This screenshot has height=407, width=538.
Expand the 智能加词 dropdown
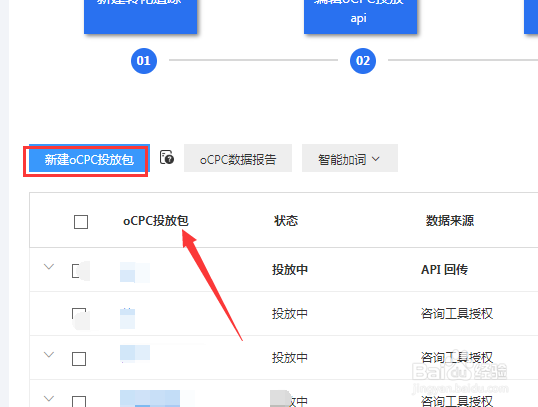click(x=350, y=158)
